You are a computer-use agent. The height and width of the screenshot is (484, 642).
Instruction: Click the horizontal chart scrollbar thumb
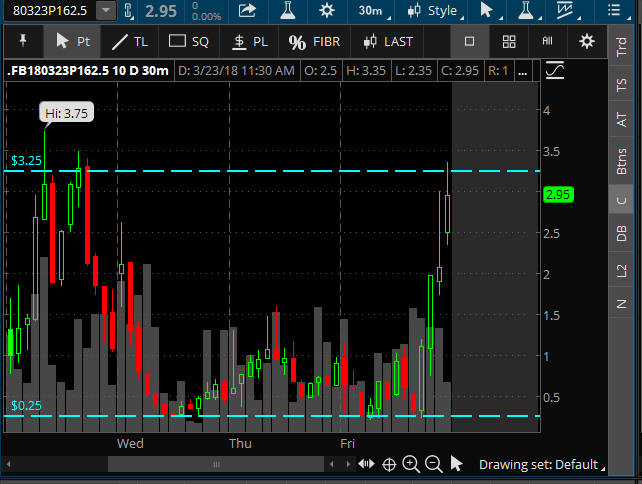pyautogui.click(x=215, y=464)
